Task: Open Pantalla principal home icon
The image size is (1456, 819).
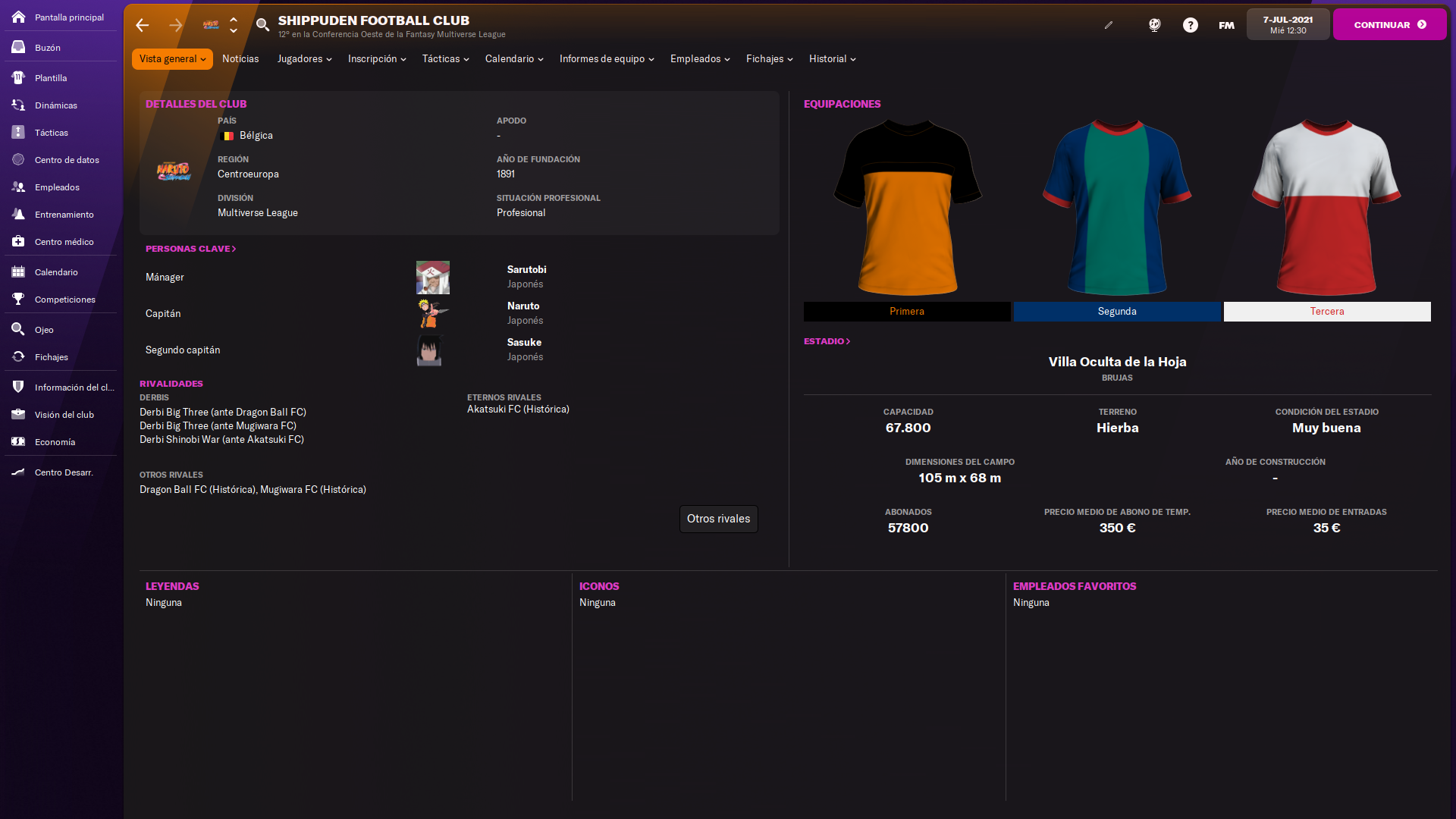Action: (18, 17)
